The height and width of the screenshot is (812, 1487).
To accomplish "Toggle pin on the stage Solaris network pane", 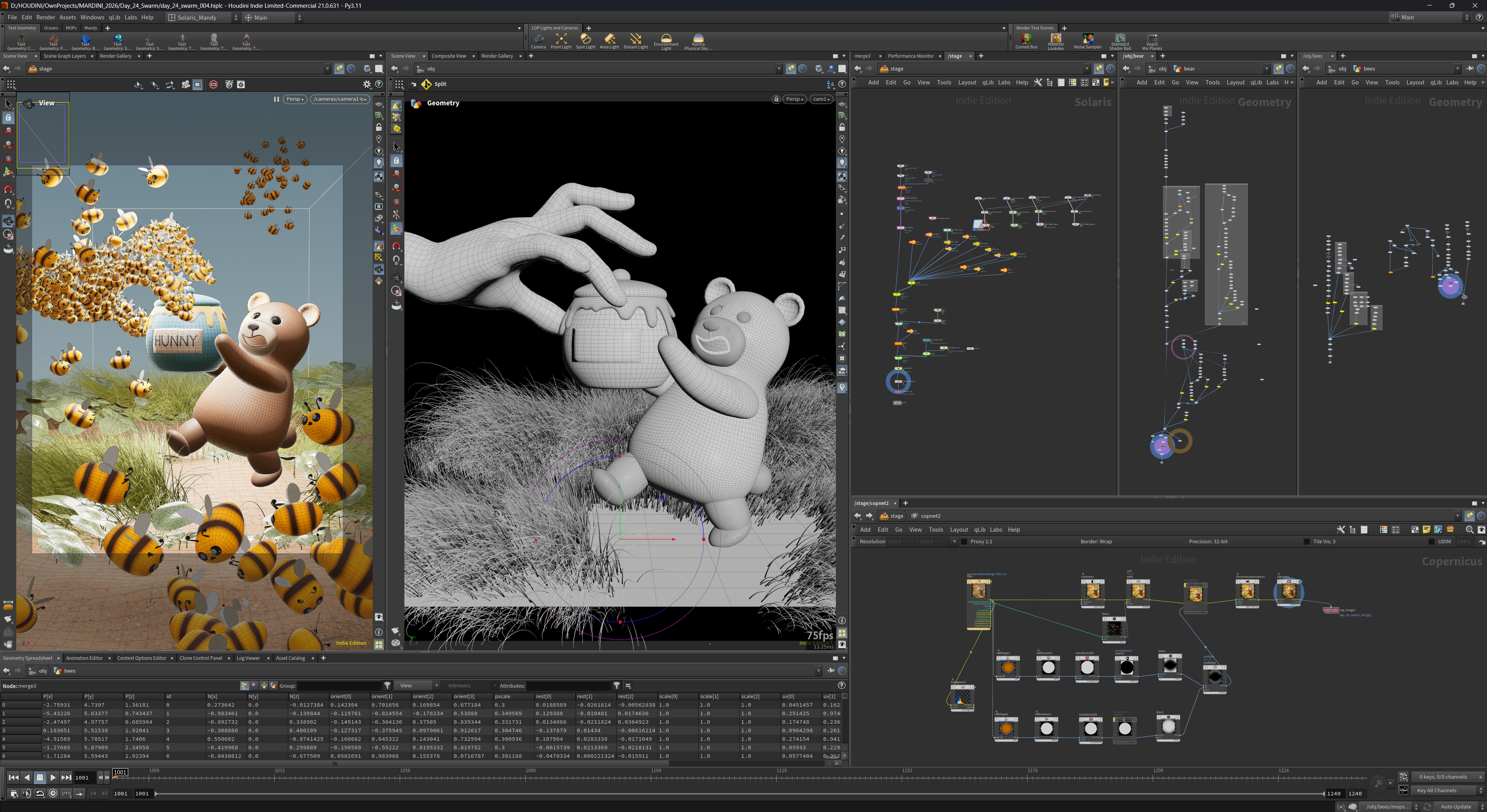I will click(x=1098, y=69).
